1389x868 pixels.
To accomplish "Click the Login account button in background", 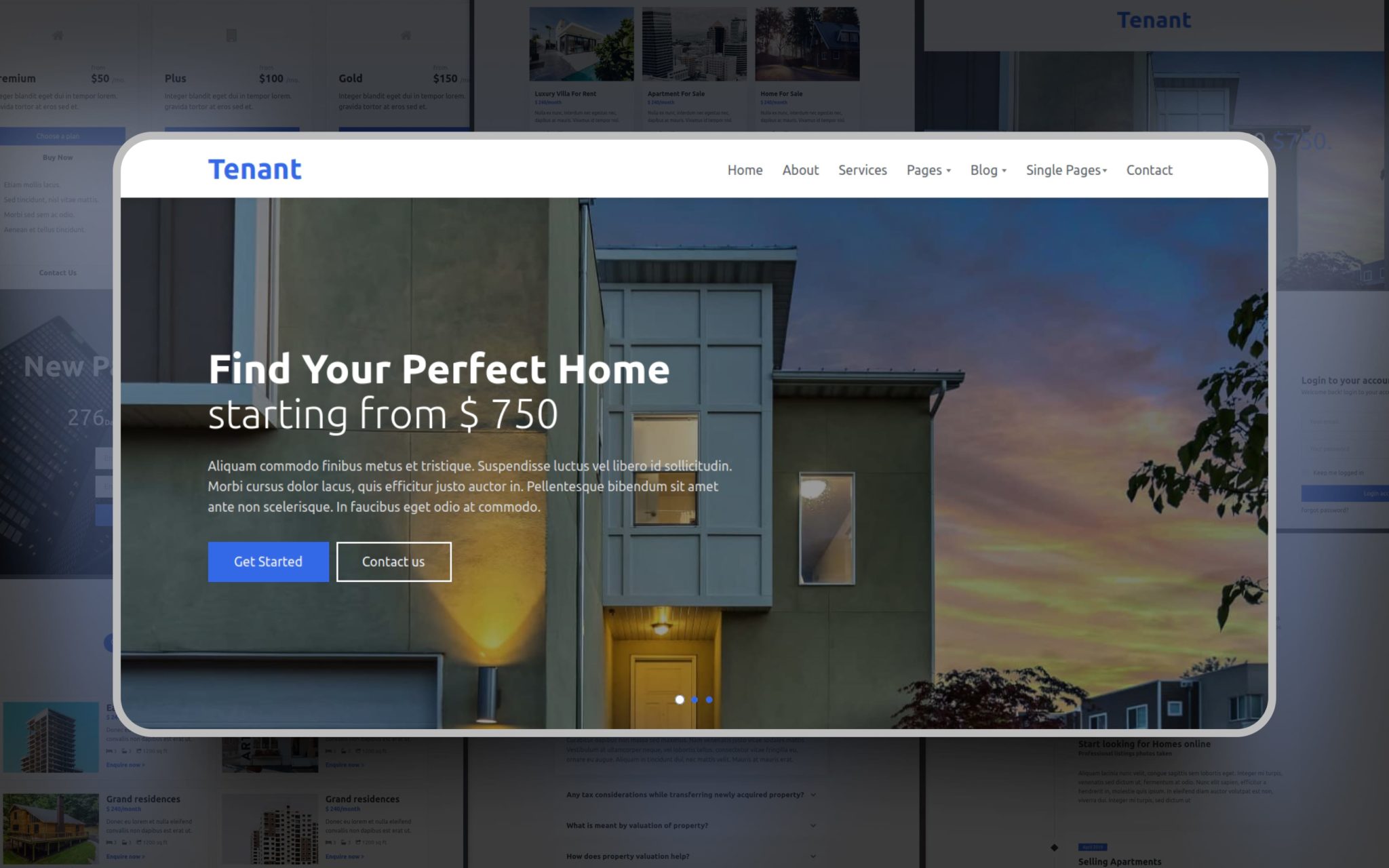I will tap(1345, 493).
